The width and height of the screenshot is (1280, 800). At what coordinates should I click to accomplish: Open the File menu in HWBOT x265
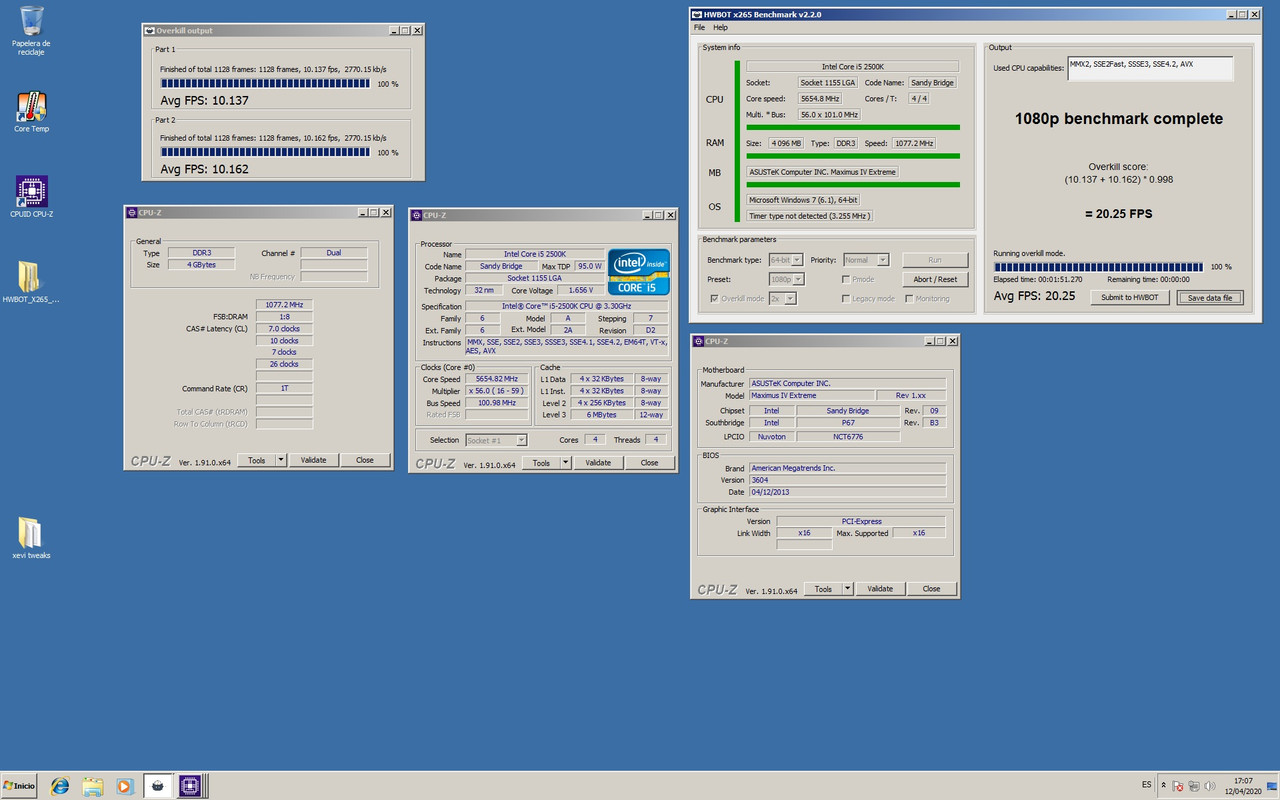[x=699, y=28]
